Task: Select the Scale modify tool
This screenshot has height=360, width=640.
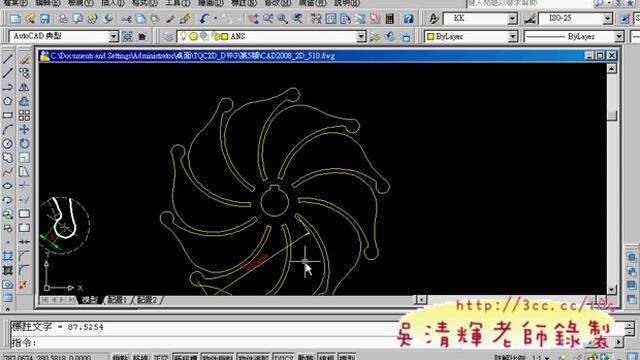Action: 24,158
